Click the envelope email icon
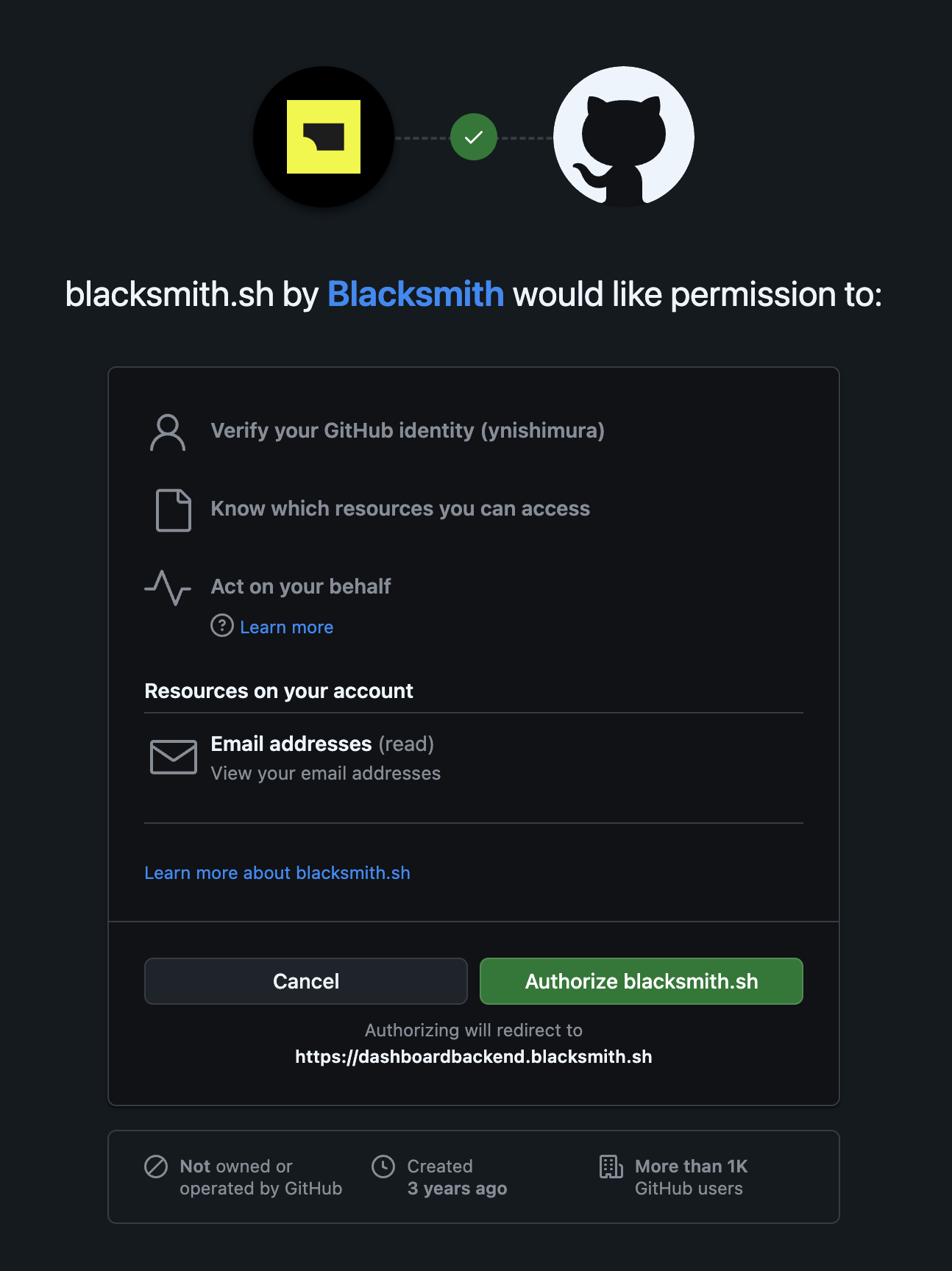 tap(174, 757)
